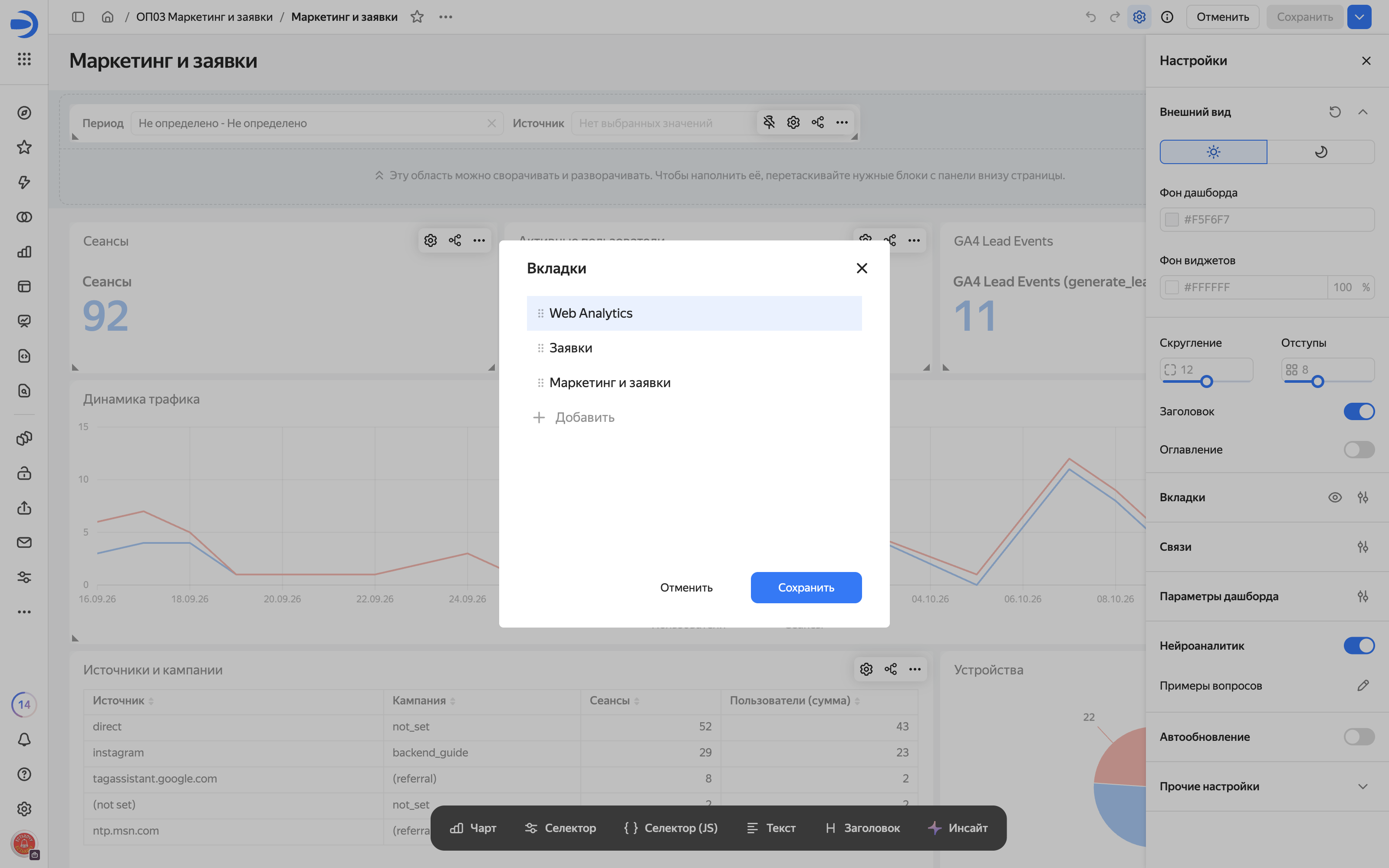Add a new tab with Добавить

(573, 418)
